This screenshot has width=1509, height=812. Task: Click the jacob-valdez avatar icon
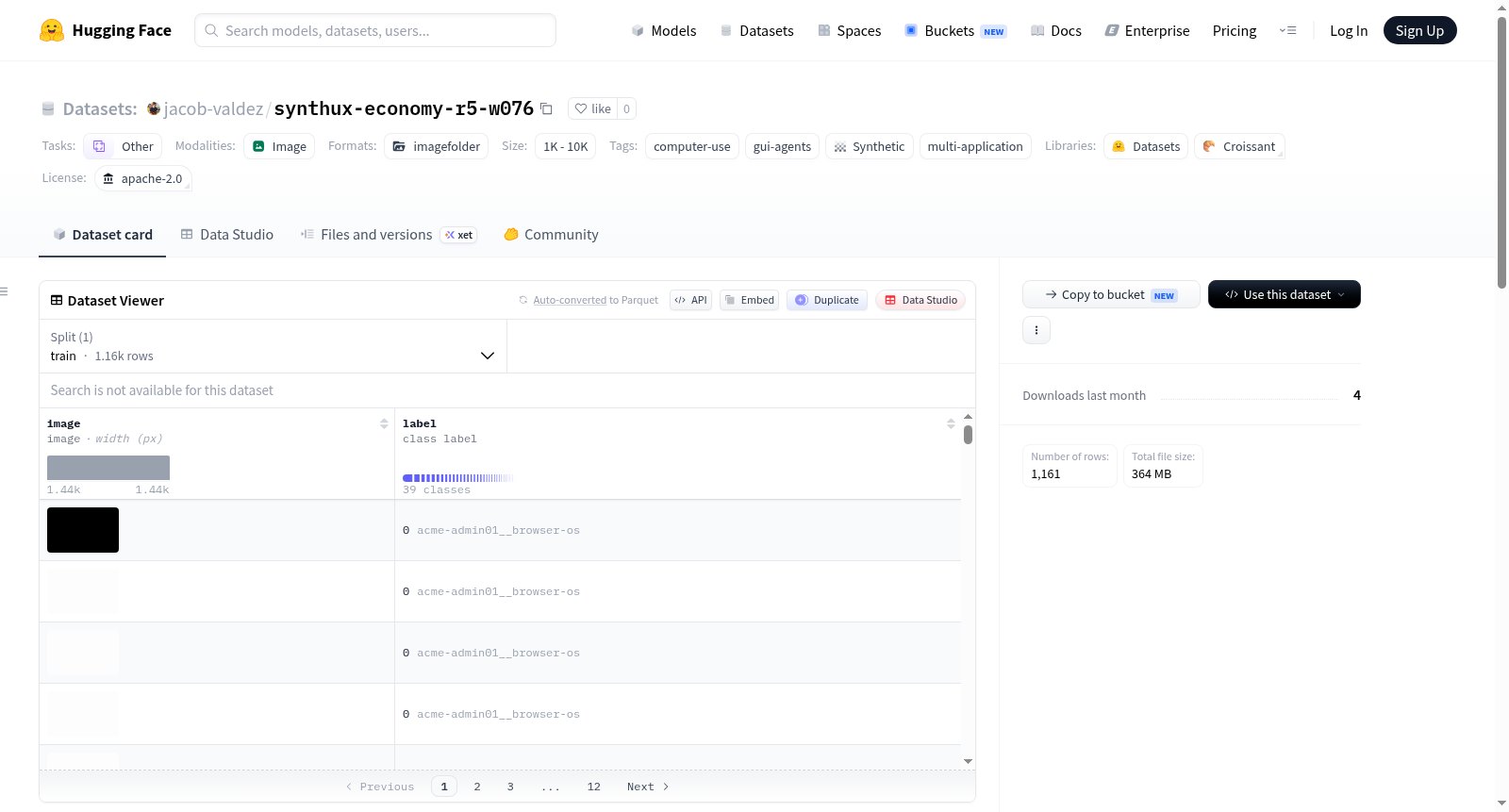click(x=154, y=108)
